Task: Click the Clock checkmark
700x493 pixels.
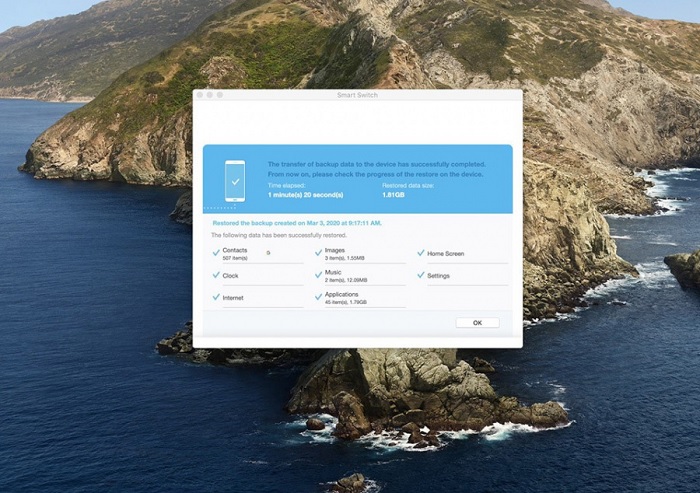Action: click(x=216, y=275)
